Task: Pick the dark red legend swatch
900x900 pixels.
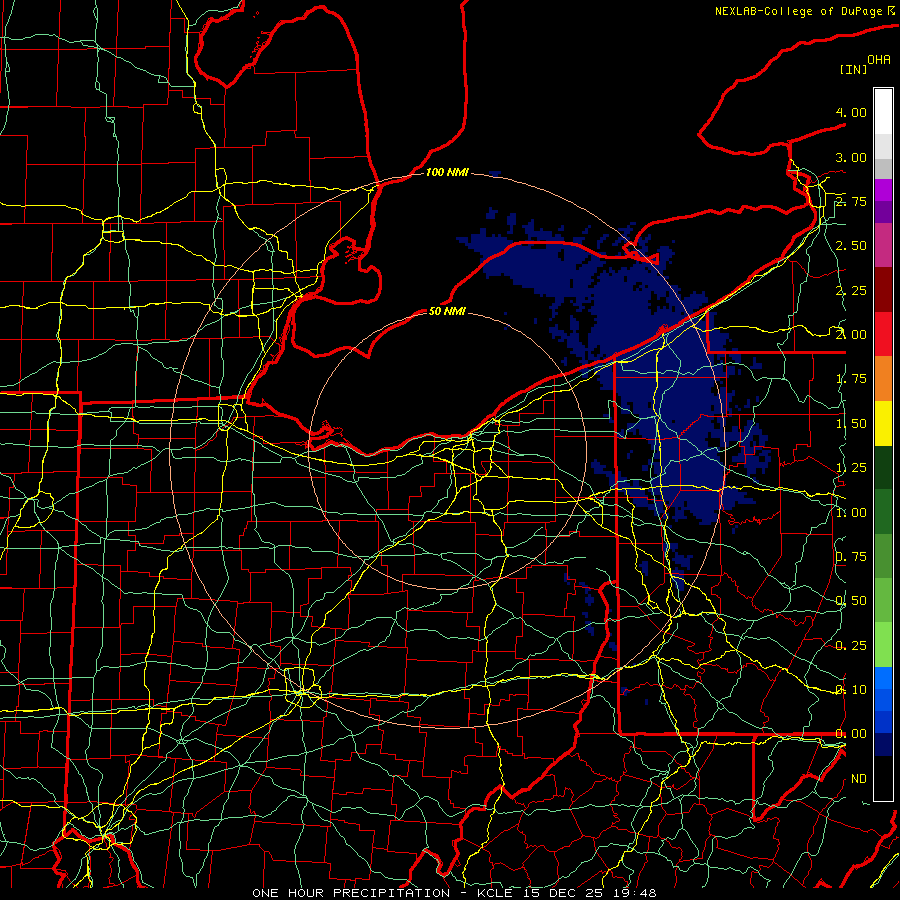Action: pyautogui.click(x=883, y=290)
